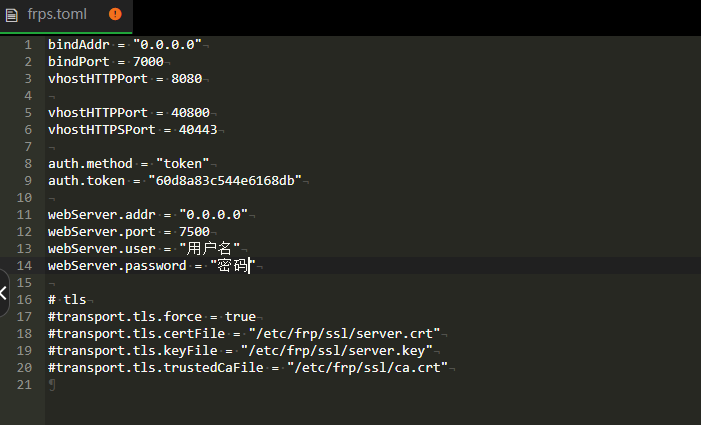
Task: Click the orange unsaved-changes indicator icon
Action: click(115, 14)
